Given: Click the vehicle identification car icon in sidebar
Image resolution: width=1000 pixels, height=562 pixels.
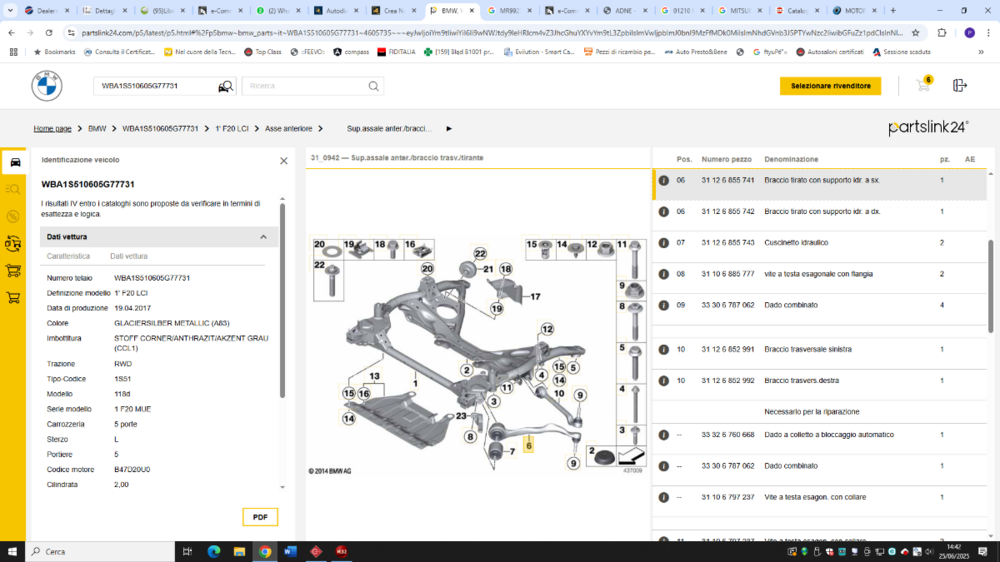Looking at the screenshot, I should [13, 162].
